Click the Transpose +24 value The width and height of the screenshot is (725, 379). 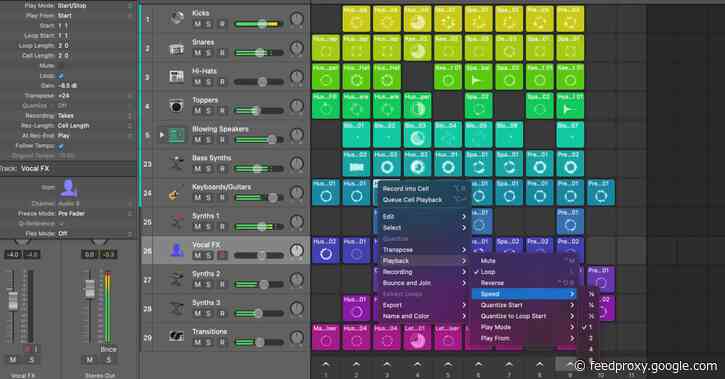63,96
